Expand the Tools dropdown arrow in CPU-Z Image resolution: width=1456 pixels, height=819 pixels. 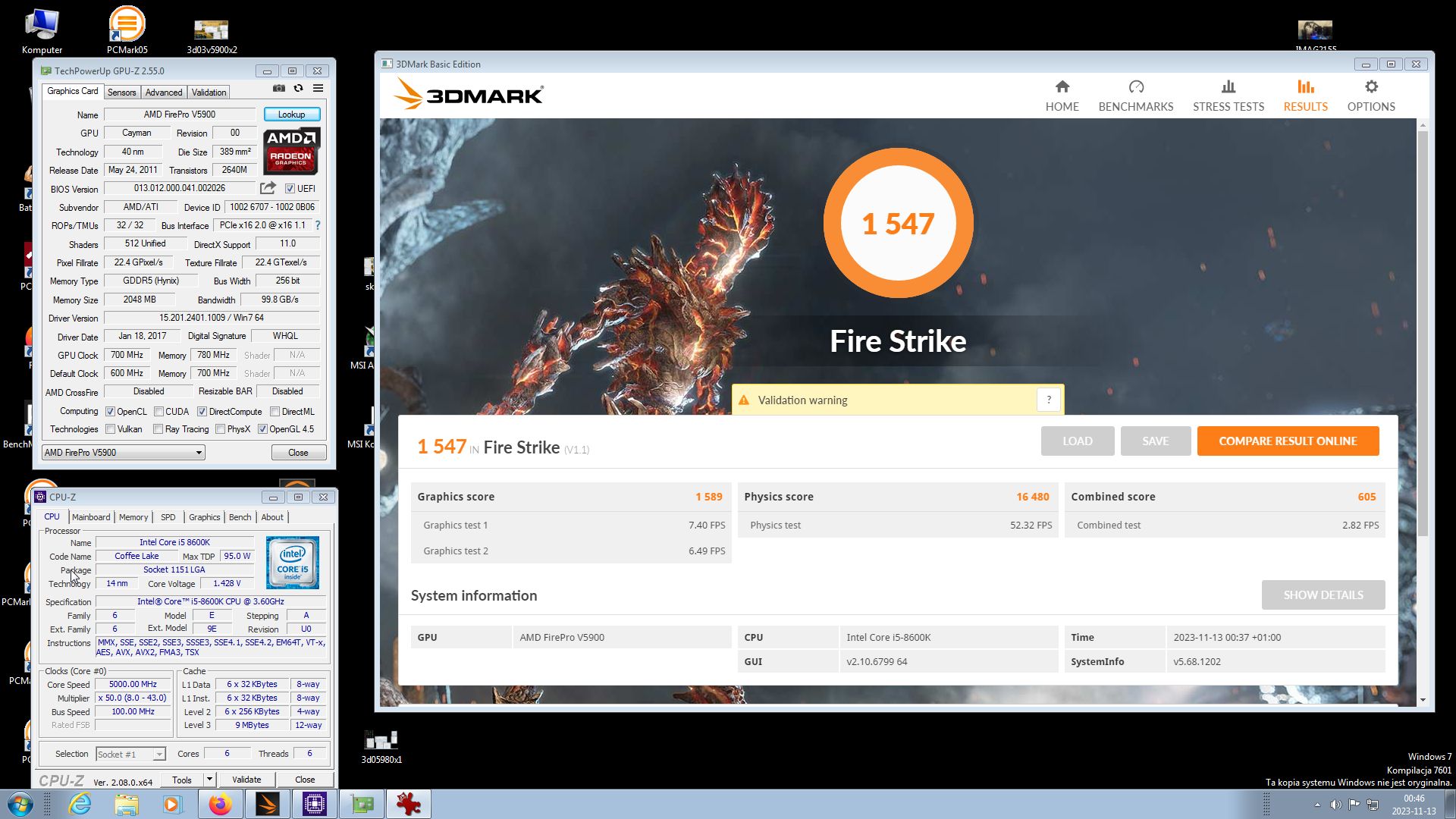coord(209,780)
